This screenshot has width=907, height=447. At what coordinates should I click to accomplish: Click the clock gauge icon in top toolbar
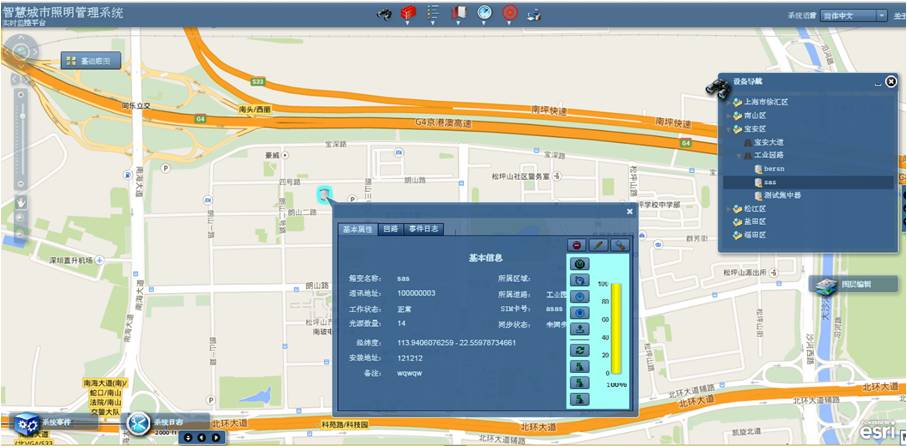484,13
